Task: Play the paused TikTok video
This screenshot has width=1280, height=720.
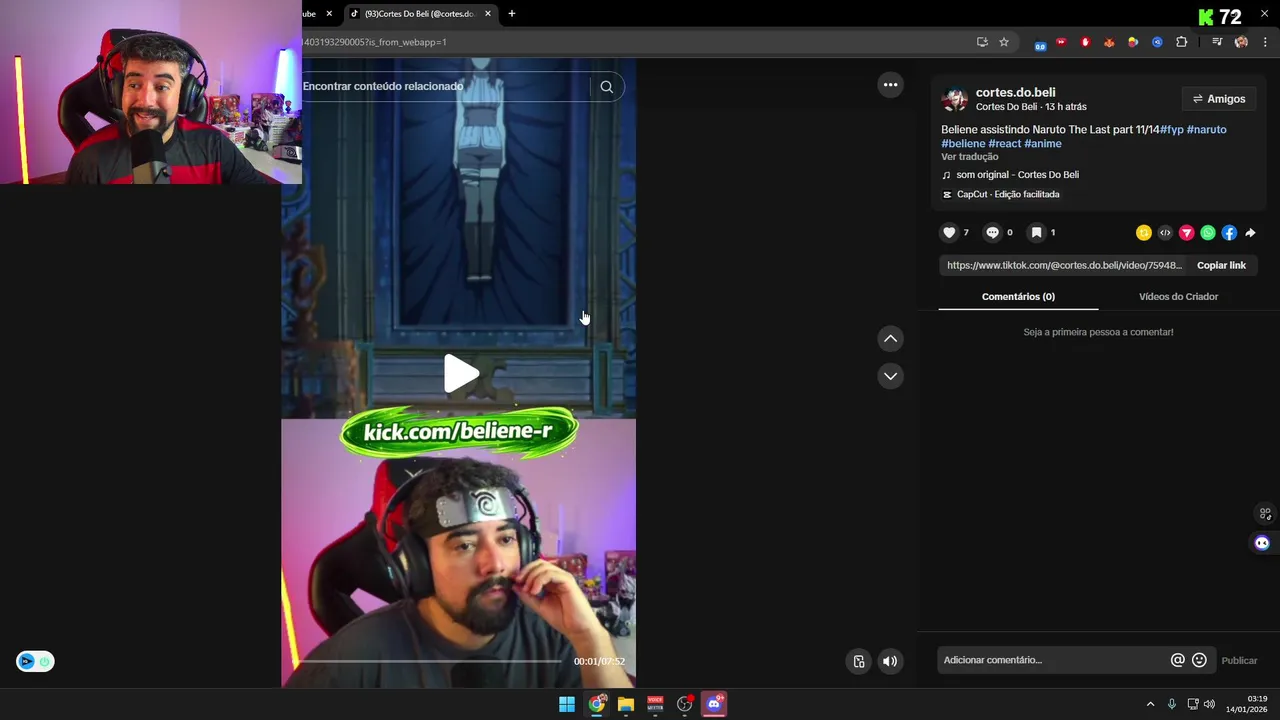Action: 461,374
